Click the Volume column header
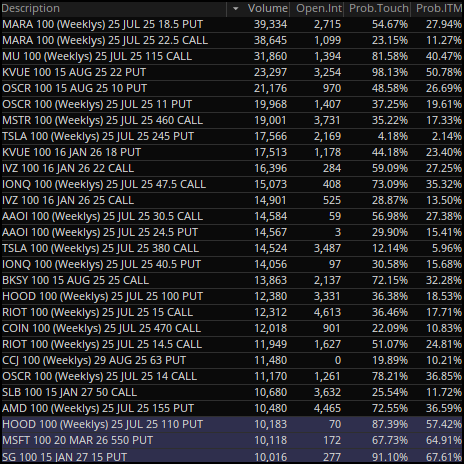Image resolution: width=464 pixels, height=464 pixels. pos(268,8)
